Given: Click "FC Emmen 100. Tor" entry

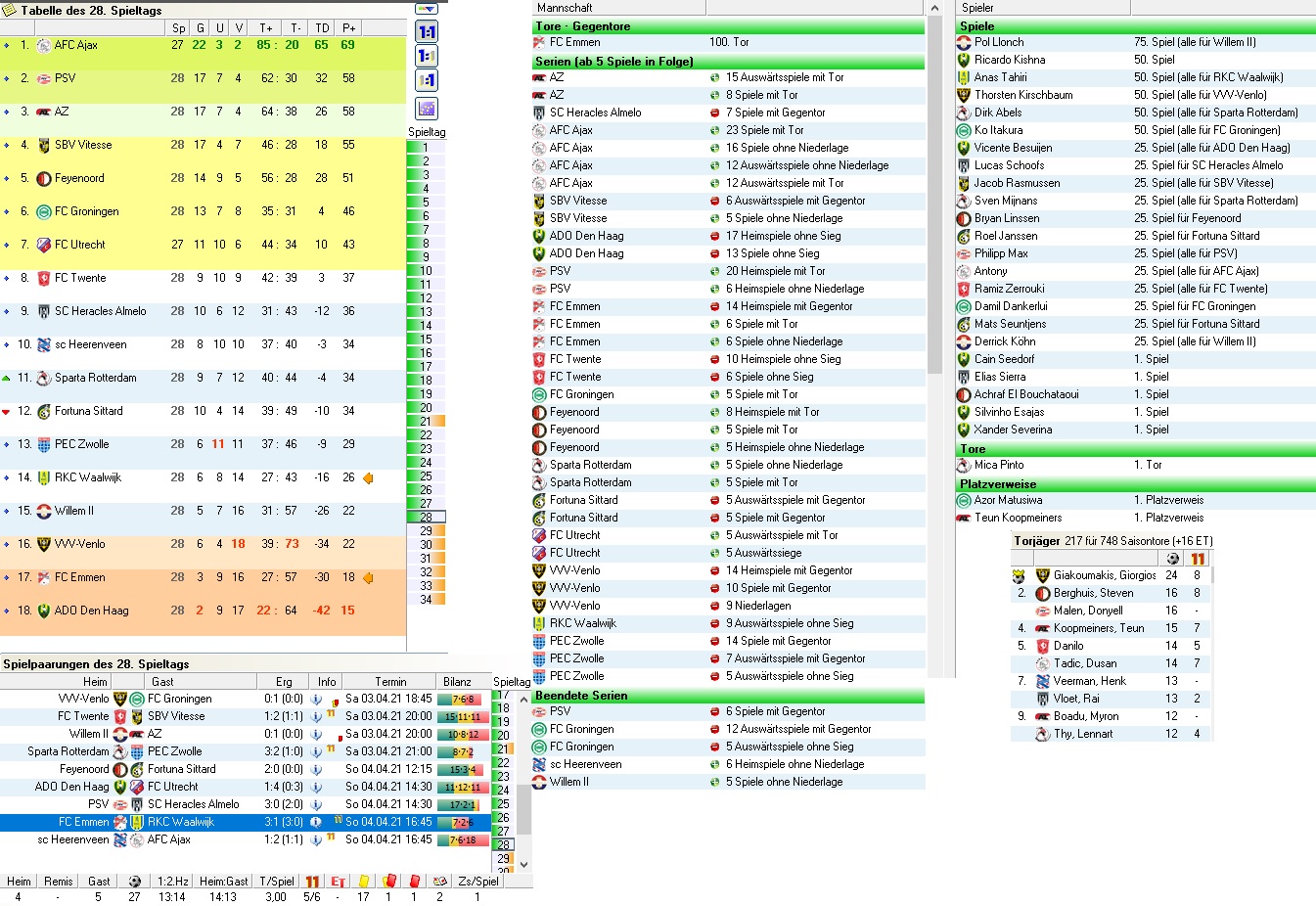Looking at the screenshot, I should coord(728,42).
